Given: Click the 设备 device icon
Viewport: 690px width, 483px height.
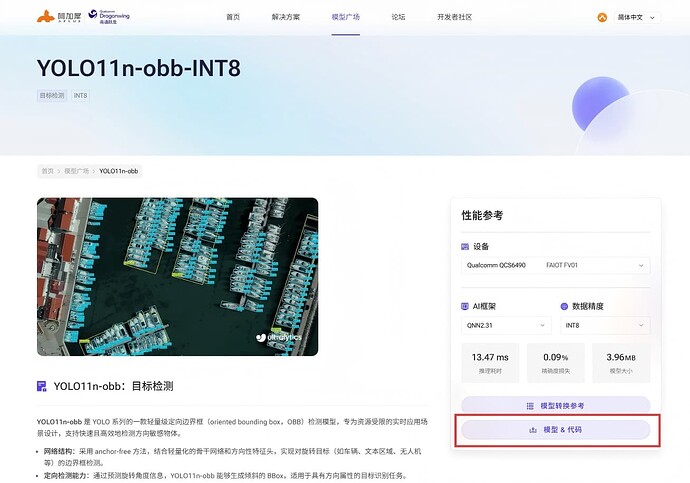Looking at the screenshot, I should (x=464, y=246).
